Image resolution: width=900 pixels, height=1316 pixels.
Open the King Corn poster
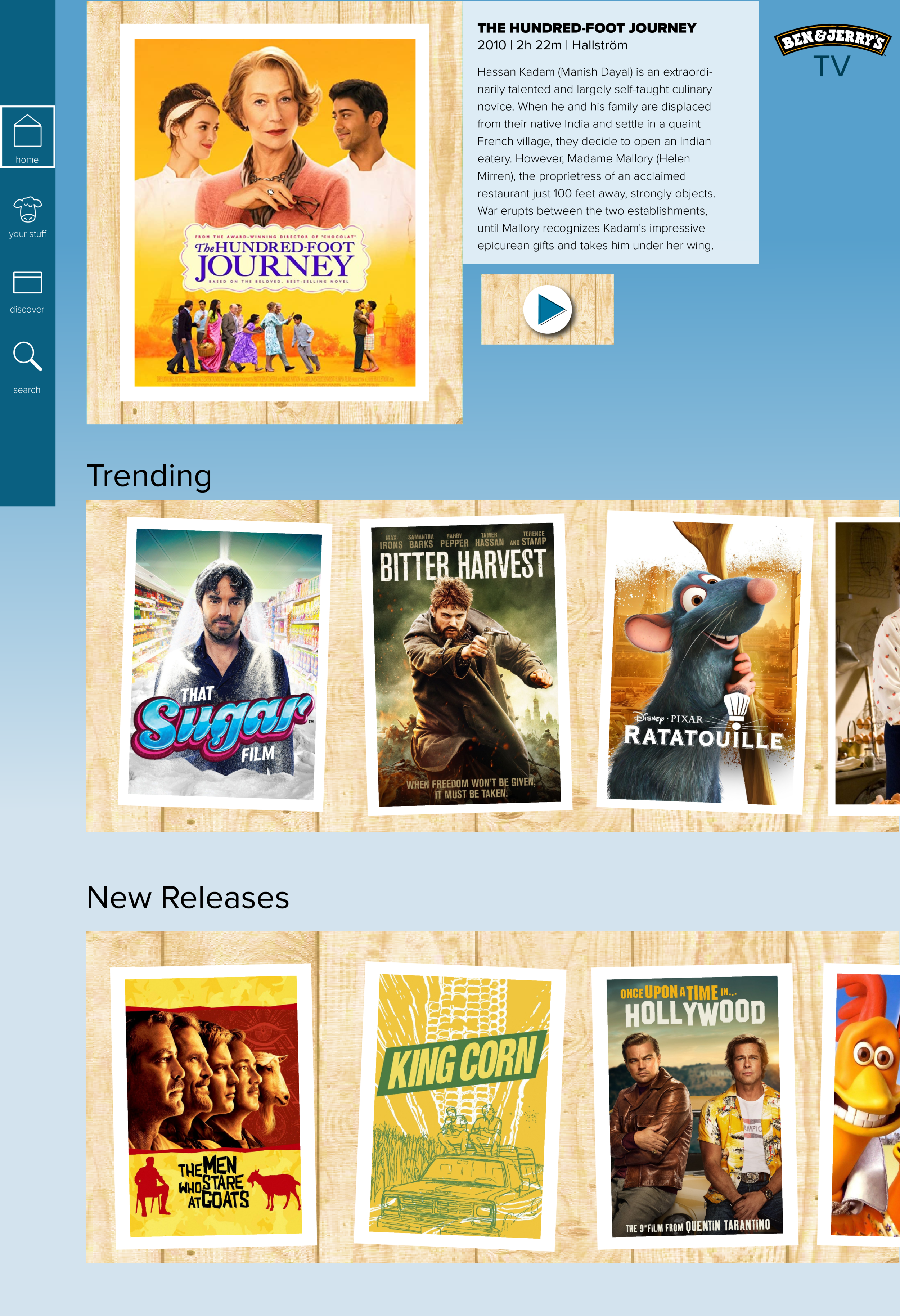point(460,1105)
